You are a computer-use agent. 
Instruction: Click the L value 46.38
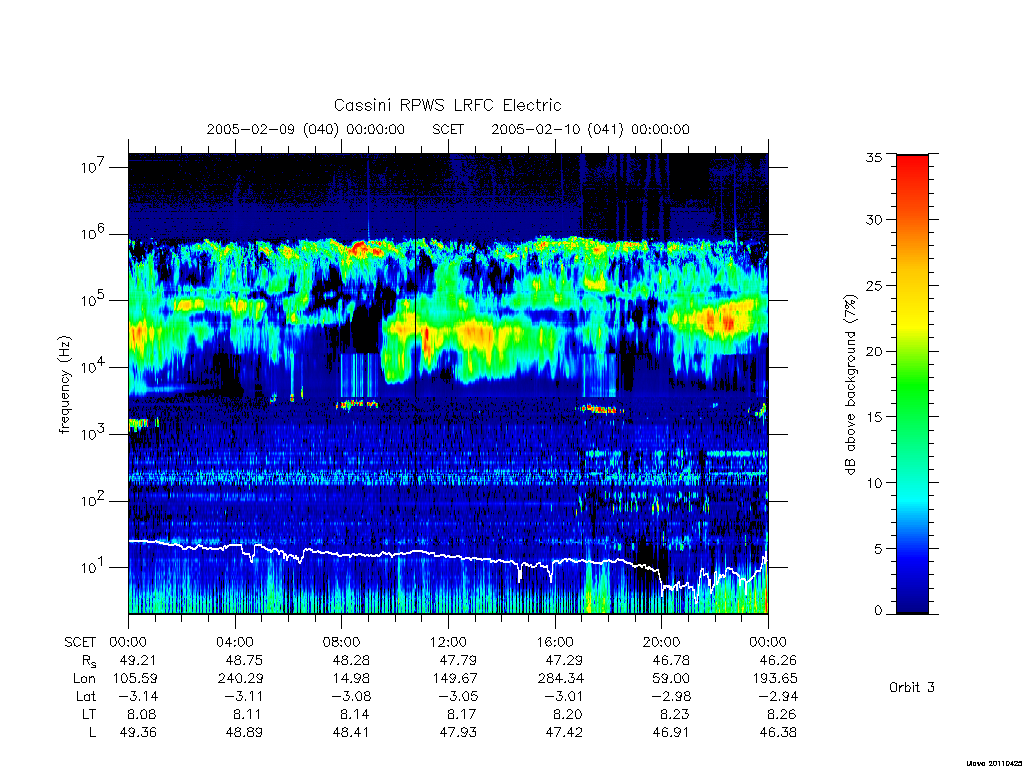pyautogui.click(x=778, y=733)
